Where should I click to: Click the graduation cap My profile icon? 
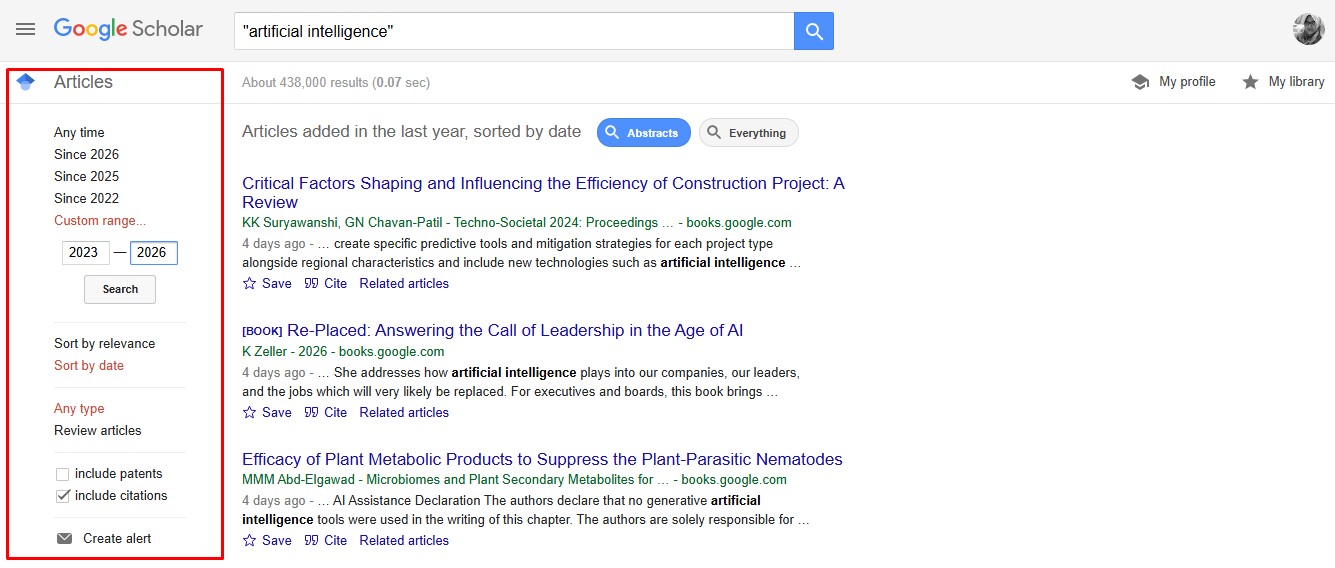[x=1140, y=82]
